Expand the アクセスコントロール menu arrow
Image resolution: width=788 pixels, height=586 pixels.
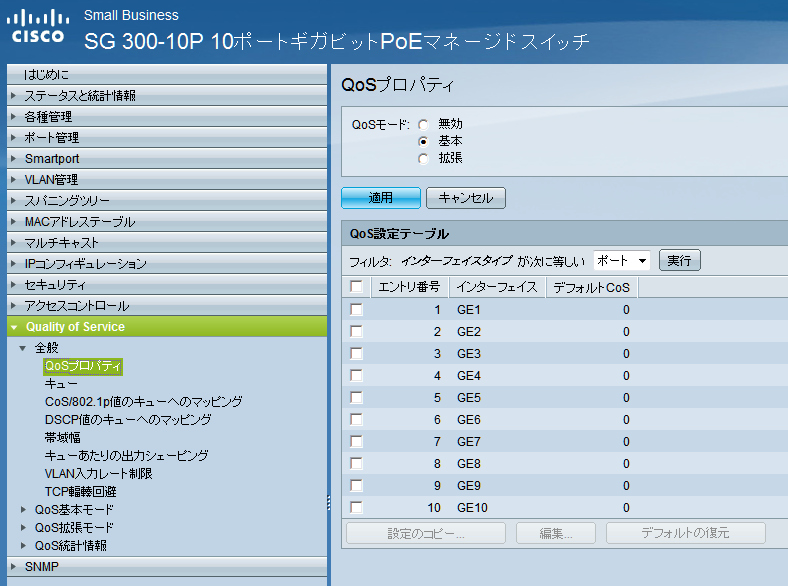point(14,305)
